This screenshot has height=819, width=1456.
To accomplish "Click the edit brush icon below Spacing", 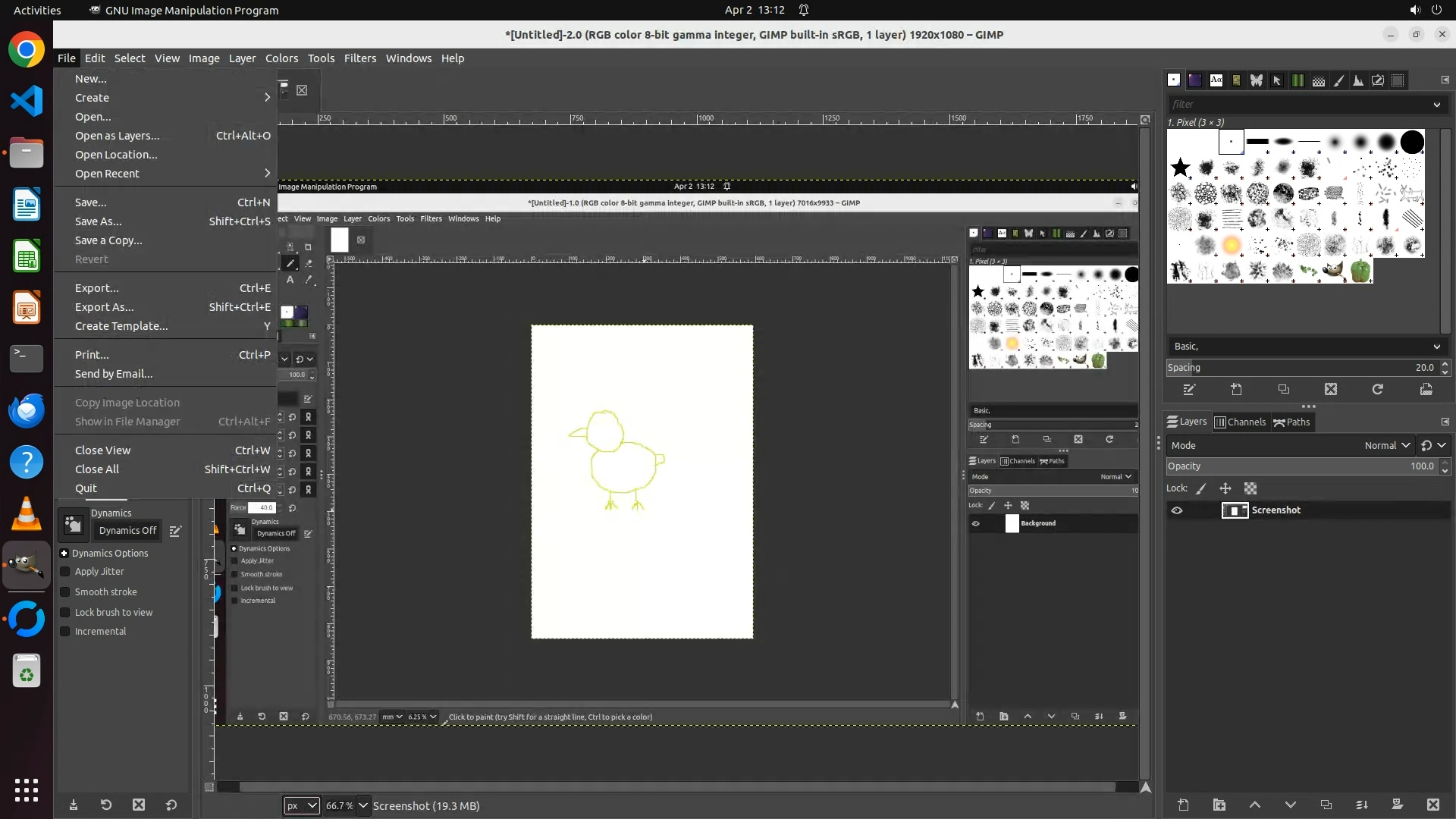I will (1189, 389).
